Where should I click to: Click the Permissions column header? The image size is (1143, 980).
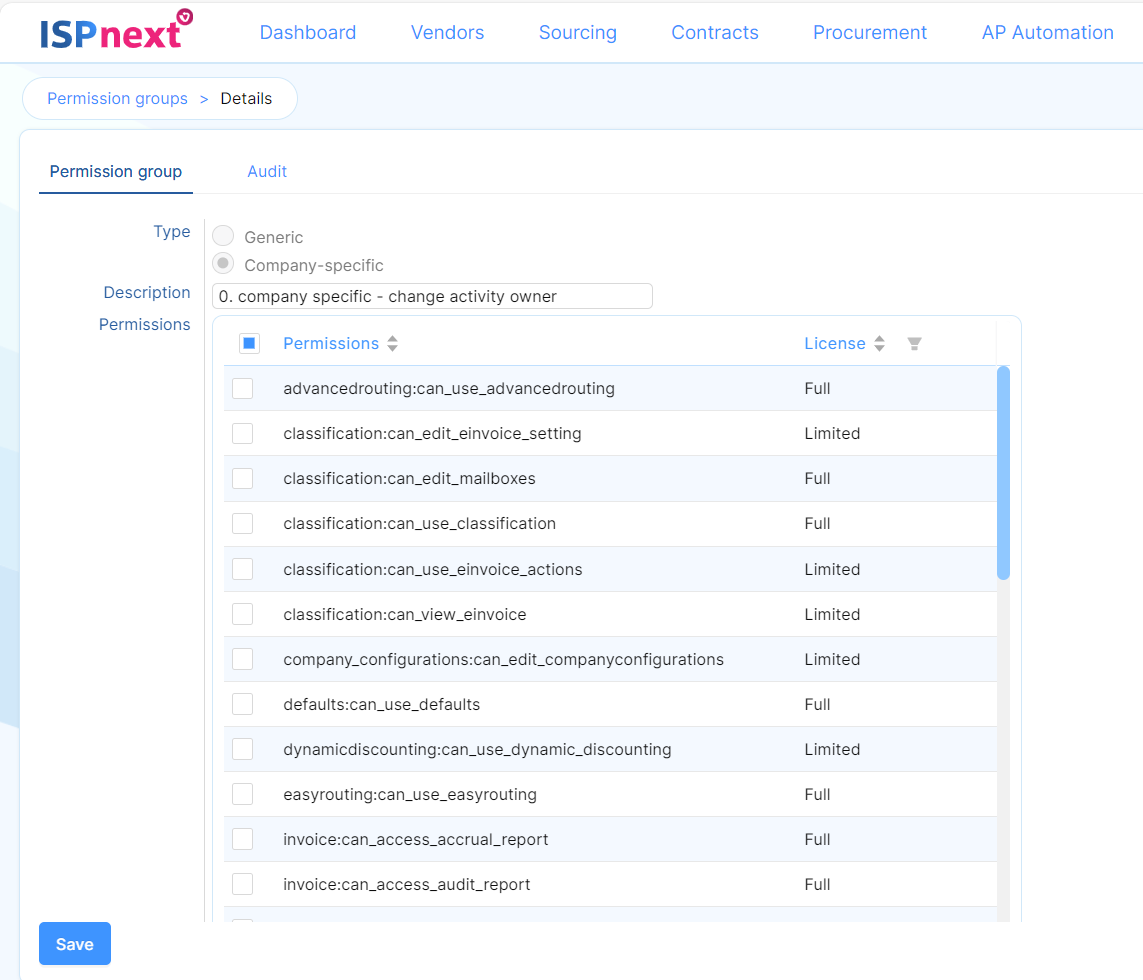coord(331,343)
